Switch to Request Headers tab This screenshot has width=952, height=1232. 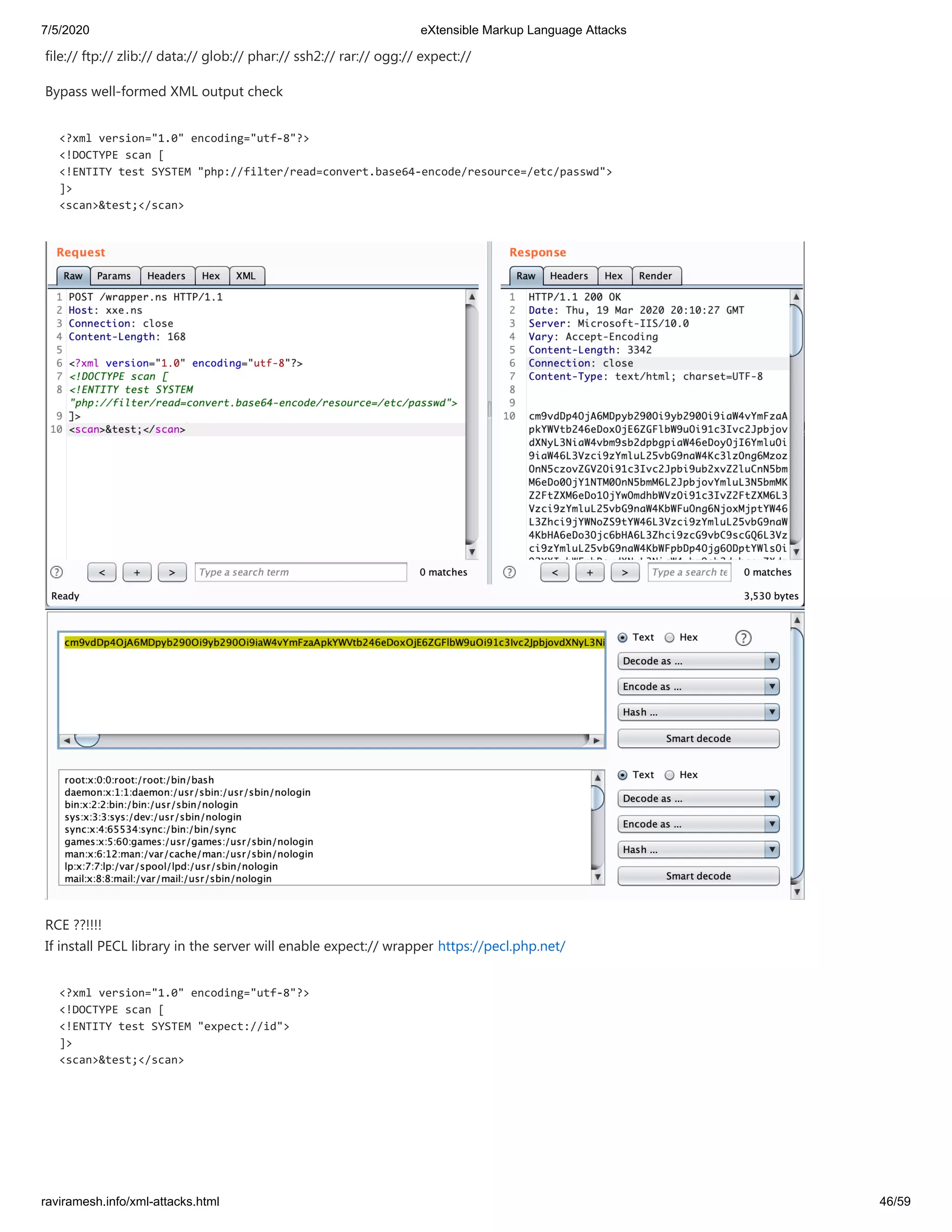[x=166, y=276]
